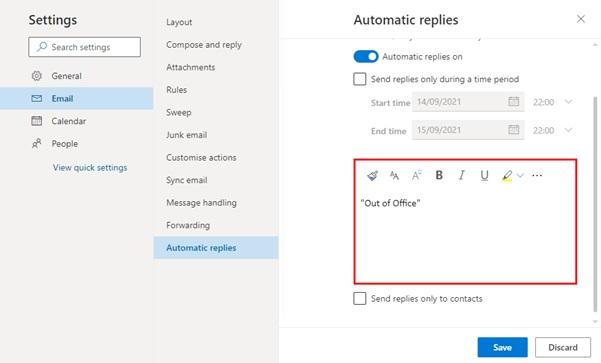
Task: Discard the automatic reply changes
Action: click(563, 347)
